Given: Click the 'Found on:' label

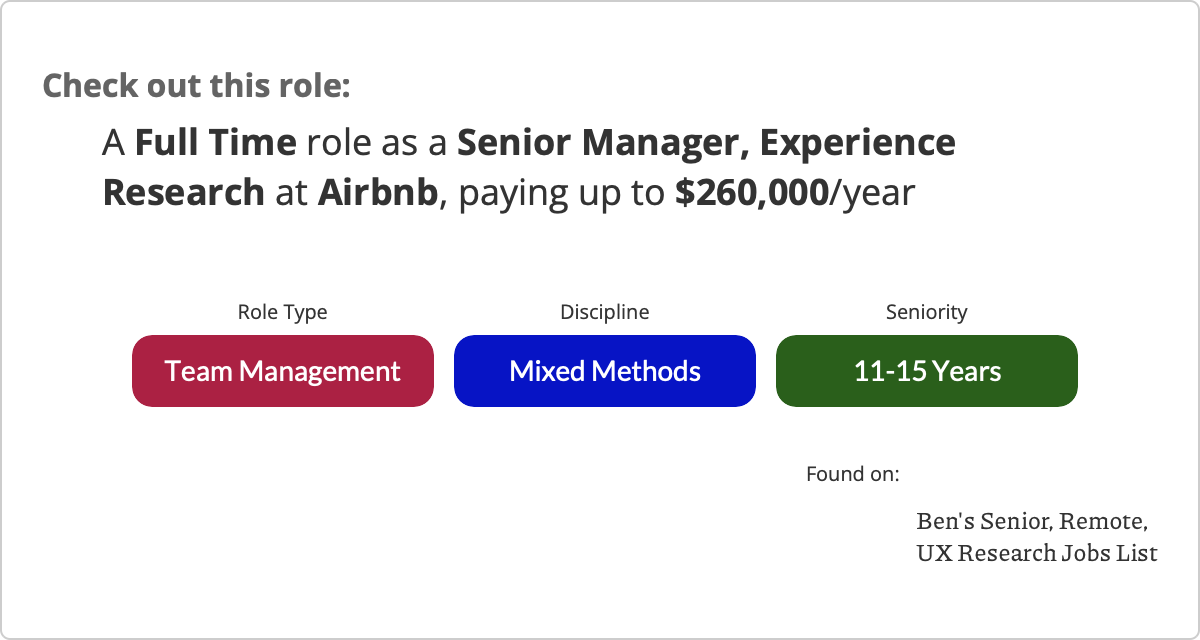Looking at the screenshot, I should click(853, 473).
